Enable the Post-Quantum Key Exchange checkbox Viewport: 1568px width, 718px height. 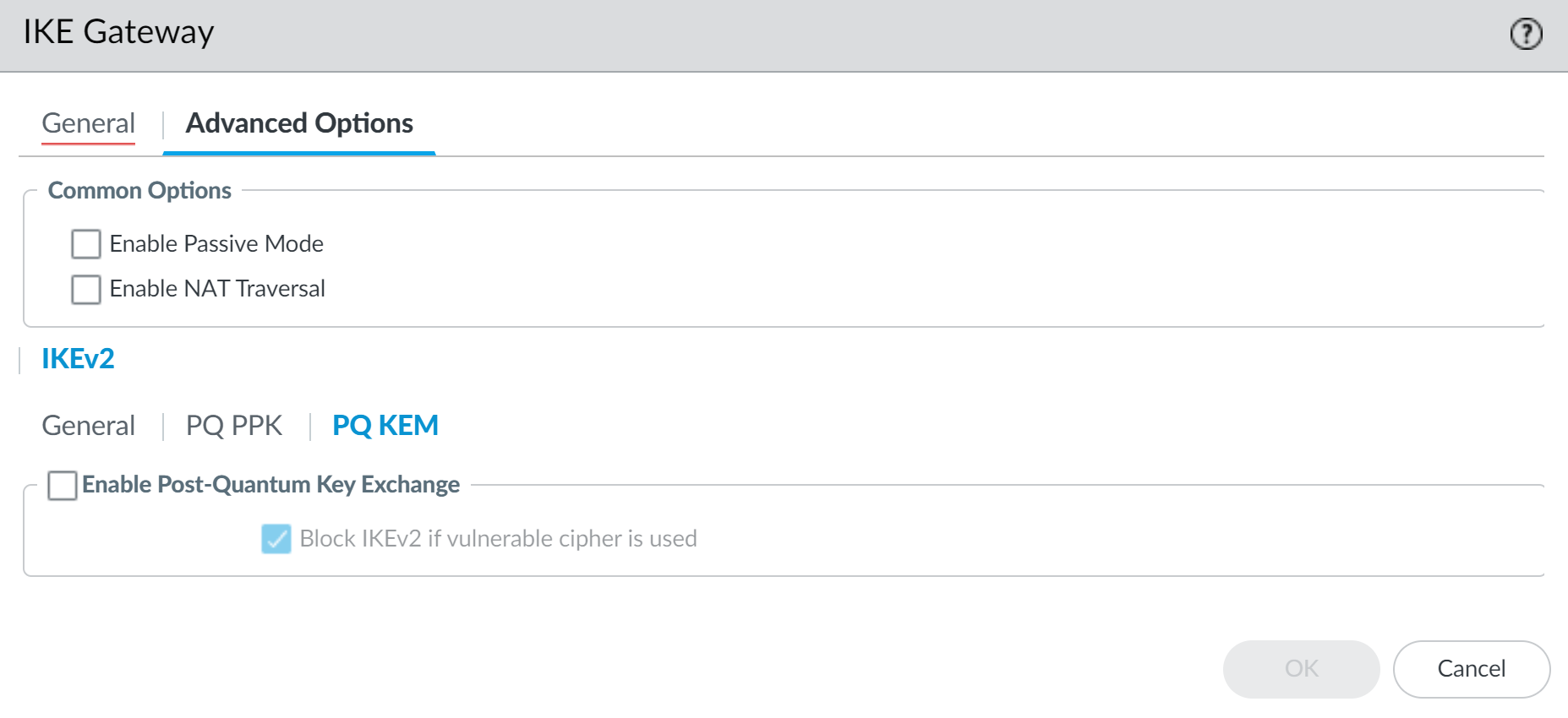tap(63, 486)
